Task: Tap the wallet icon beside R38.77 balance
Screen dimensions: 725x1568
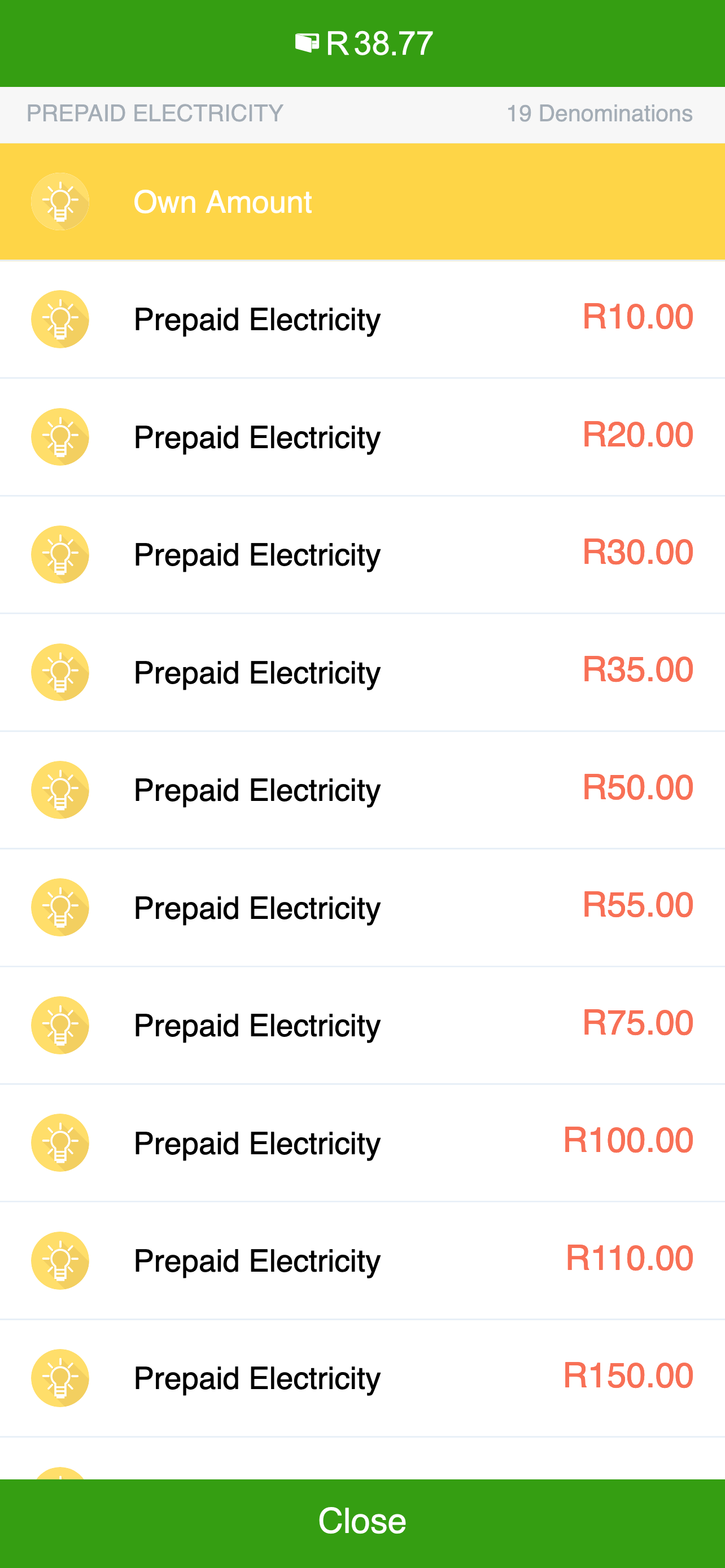Action: pos(307,43)
